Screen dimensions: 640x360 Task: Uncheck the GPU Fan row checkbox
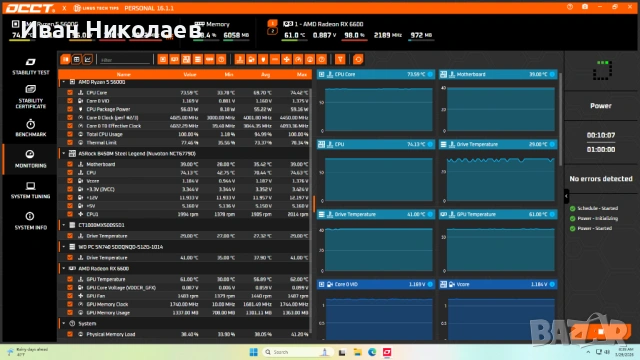coord(70,296)
